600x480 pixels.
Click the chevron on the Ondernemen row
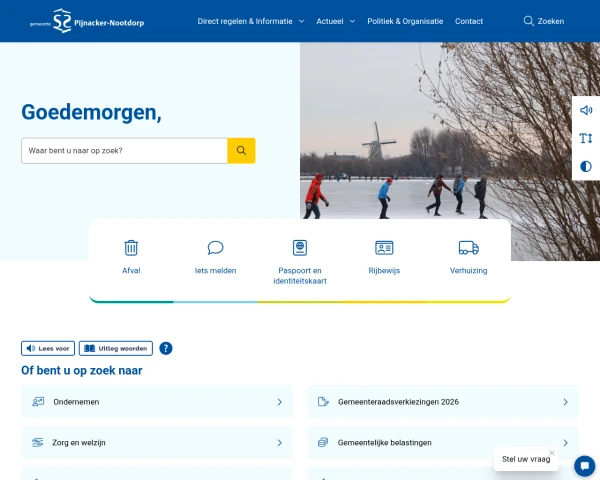point(280,402)
